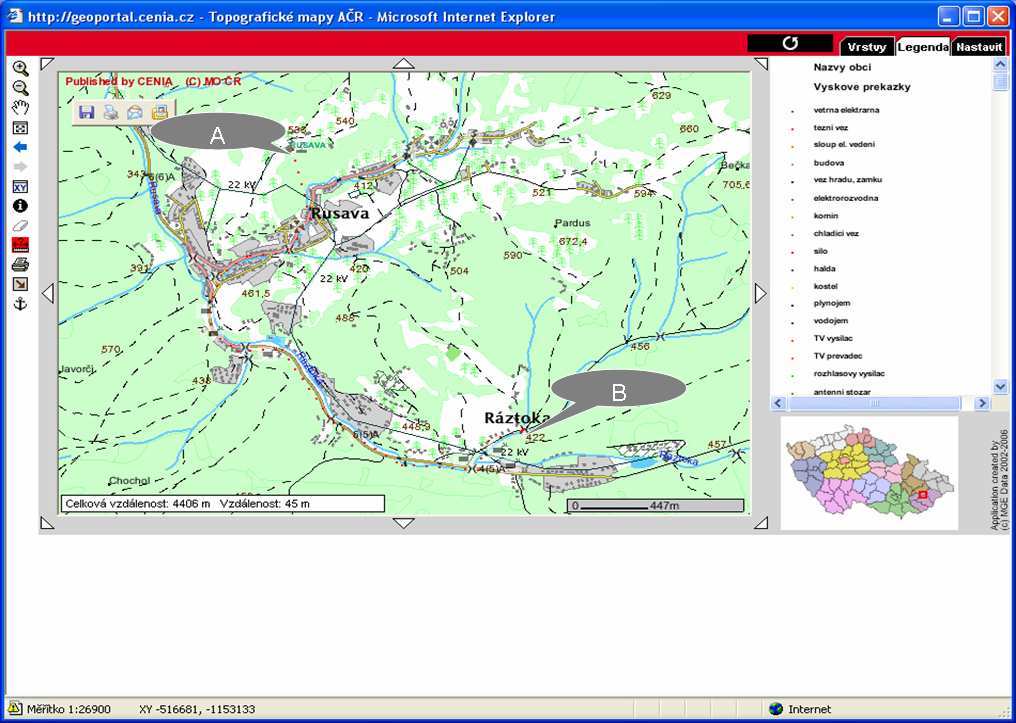Open the Nastavit tab
The width and height of the screenshot is (1016, 723).
point(979,47)
